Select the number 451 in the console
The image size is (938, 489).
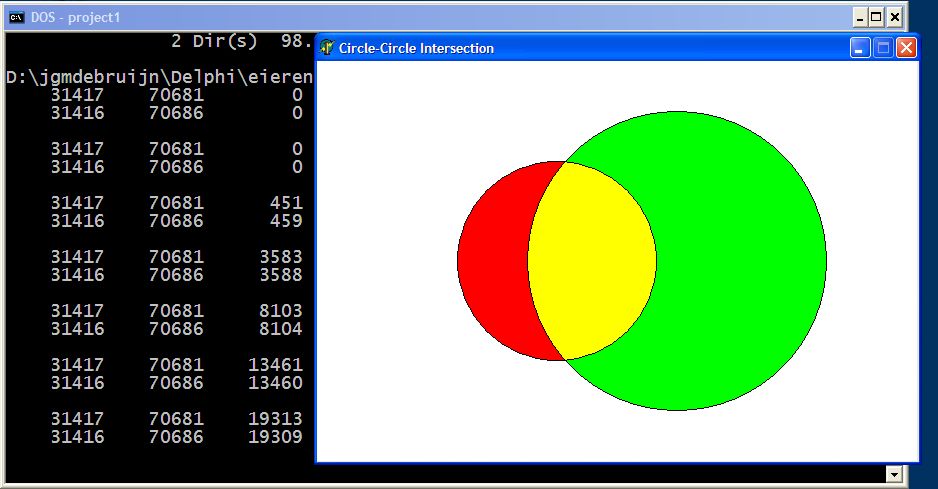click(286, 203)
